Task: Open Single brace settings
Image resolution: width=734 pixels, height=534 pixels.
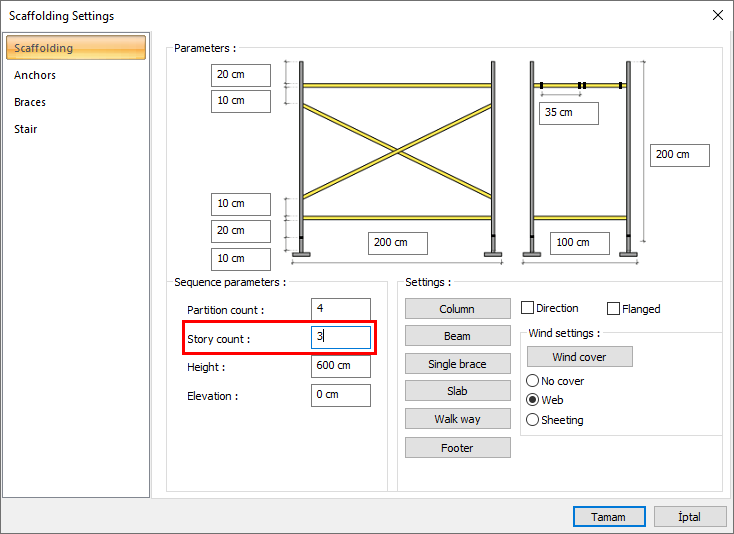Action: pyautogui.click(x=457, y=364)
